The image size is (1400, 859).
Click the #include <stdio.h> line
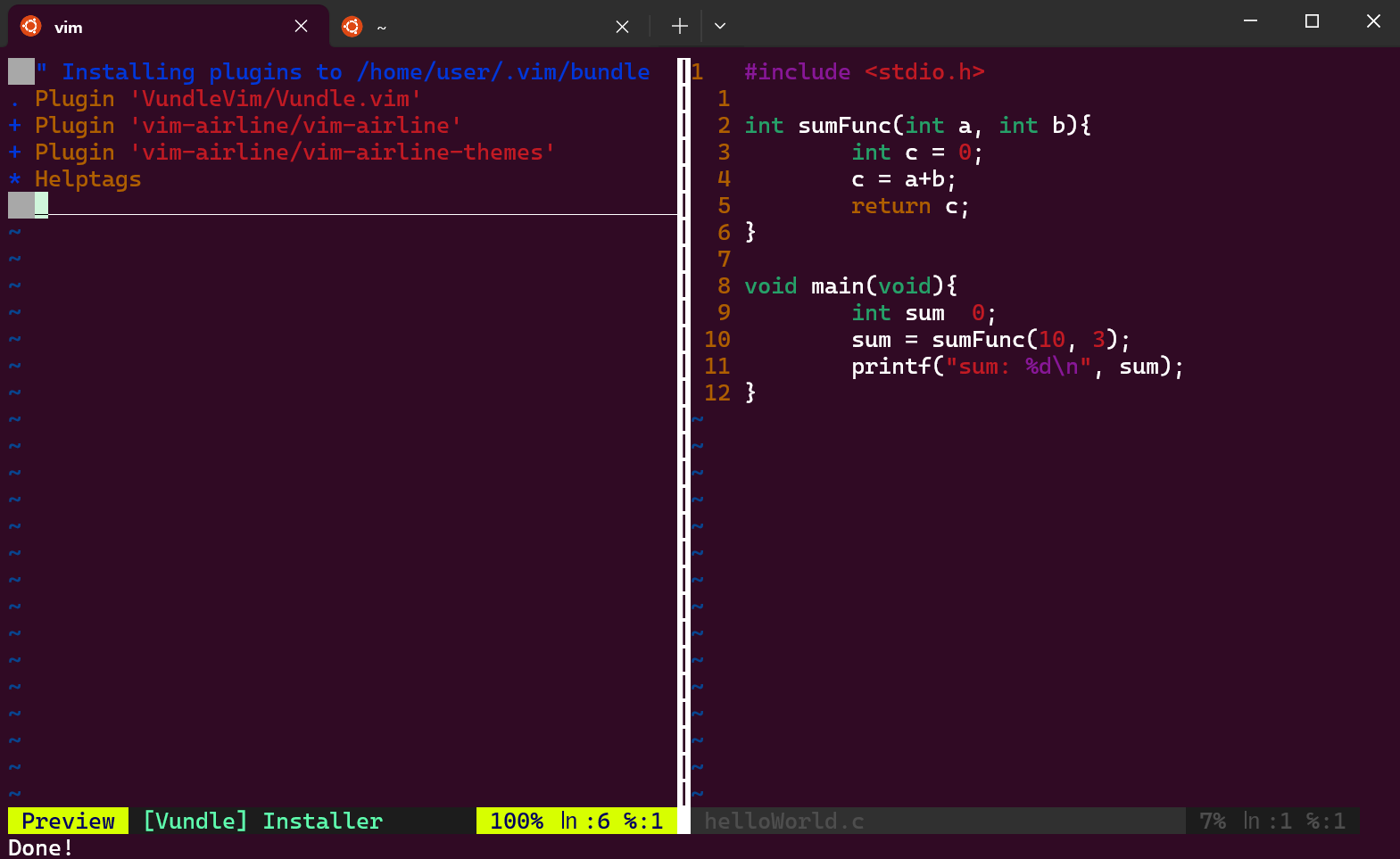865,71
